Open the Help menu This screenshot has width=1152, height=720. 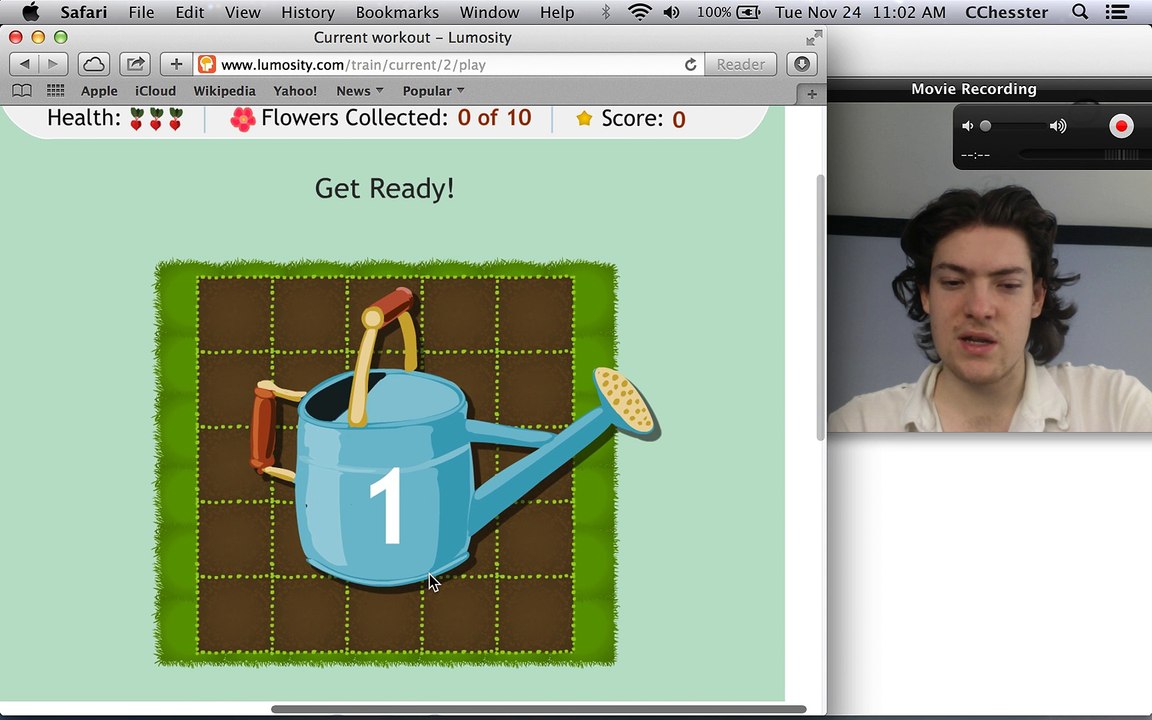click(x=557, y=12)
